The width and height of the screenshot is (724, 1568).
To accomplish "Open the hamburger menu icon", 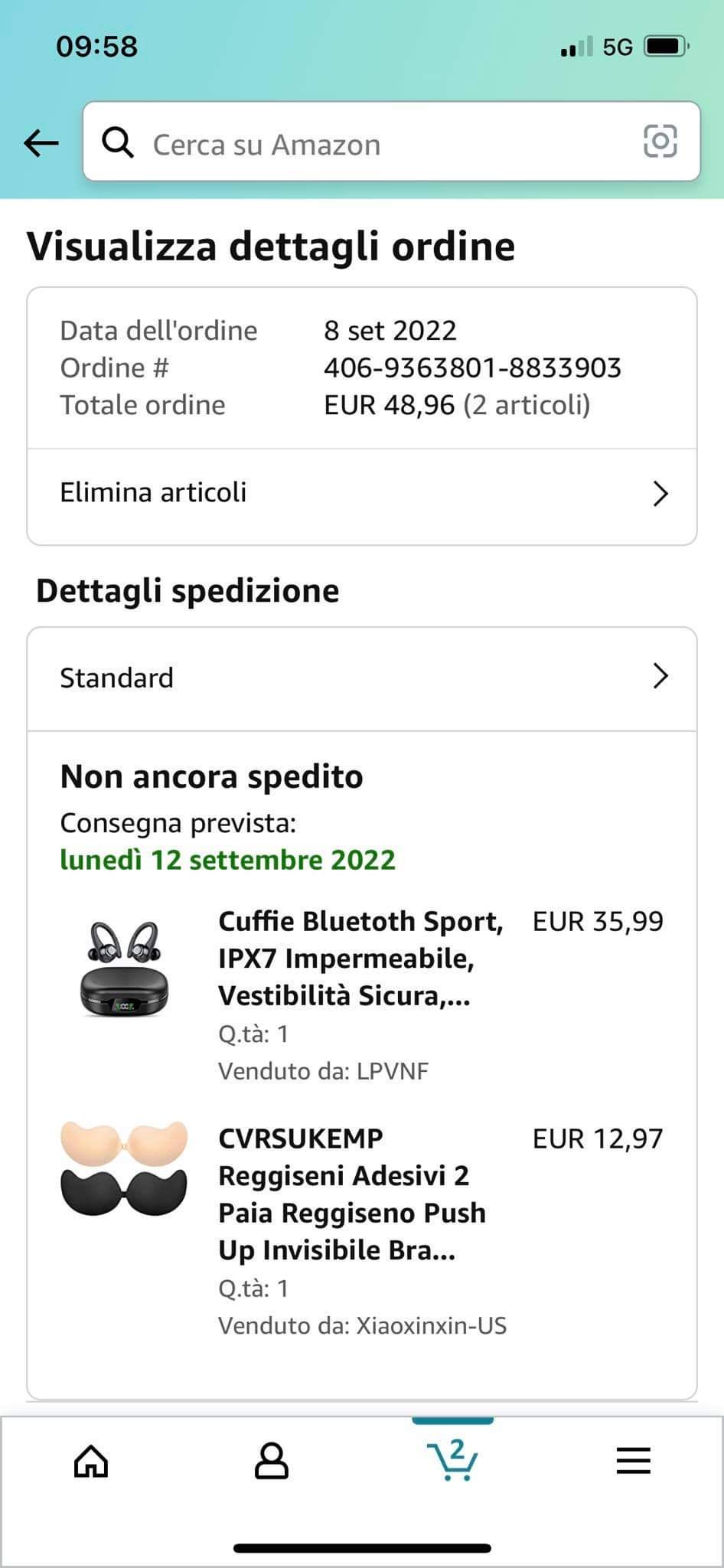I will pos(634,1461).
